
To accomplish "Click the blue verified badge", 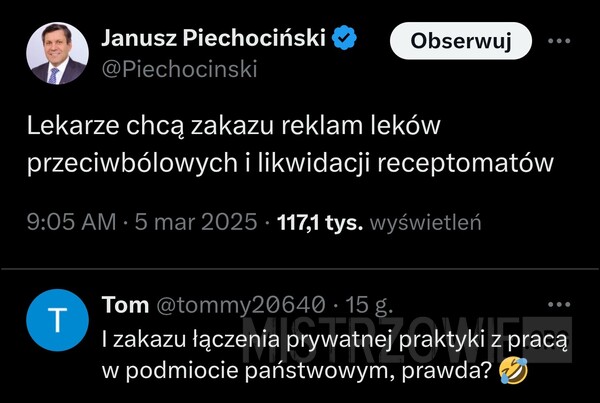I will point(346,40).
